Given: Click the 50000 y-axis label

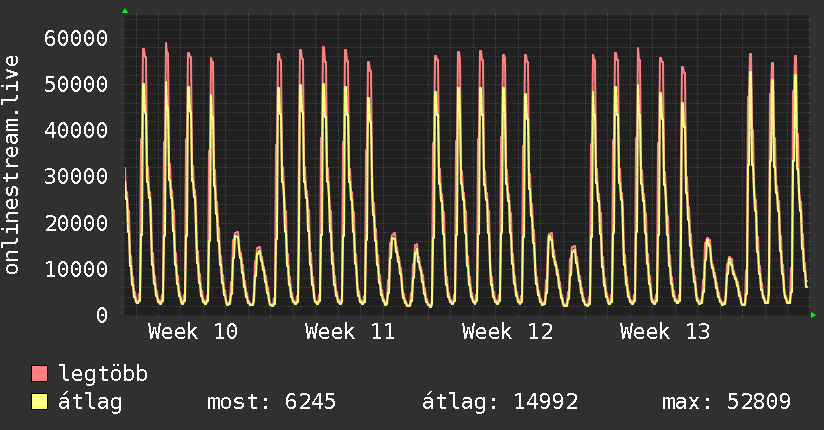Looking at the screenshot, I should tap(76, 84).
